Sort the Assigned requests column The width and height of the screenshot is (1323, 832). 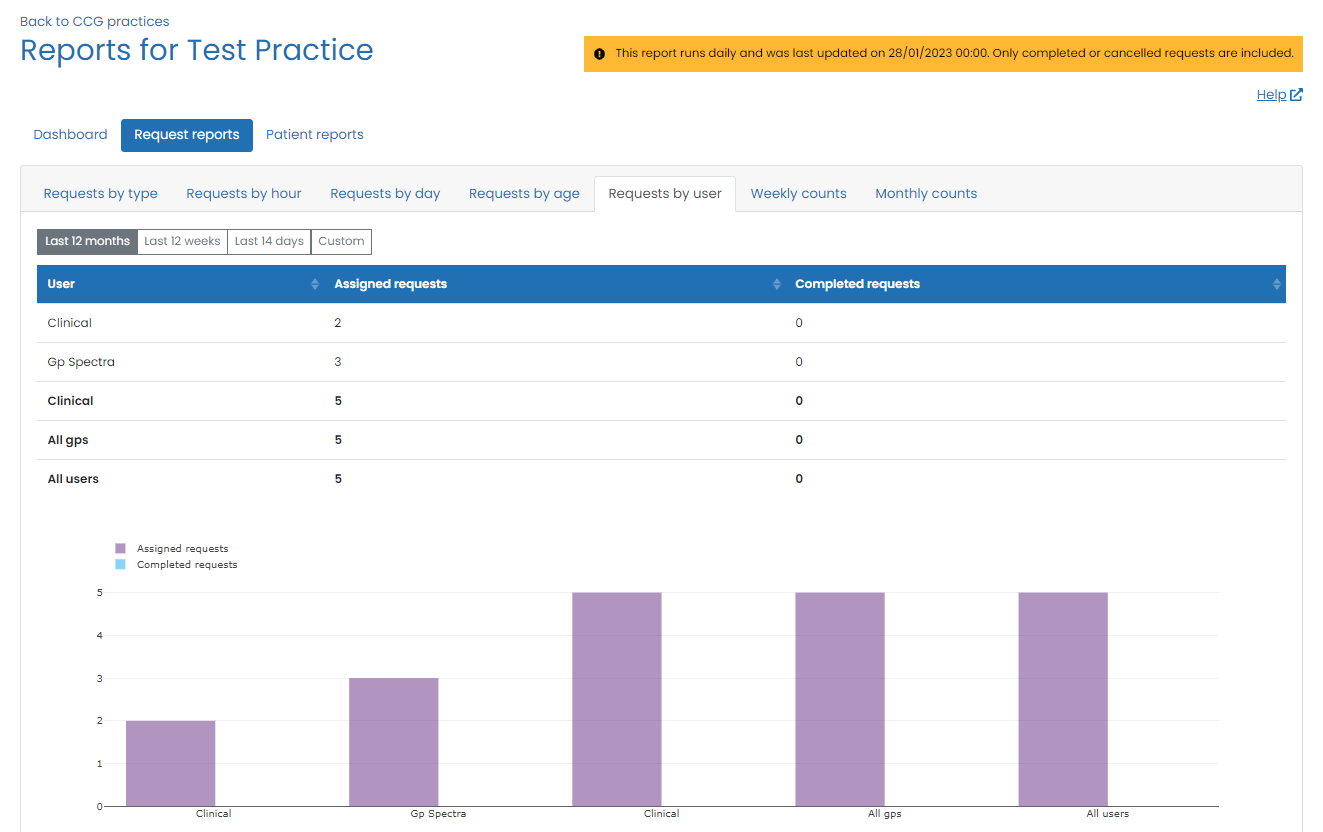point(776,284)
